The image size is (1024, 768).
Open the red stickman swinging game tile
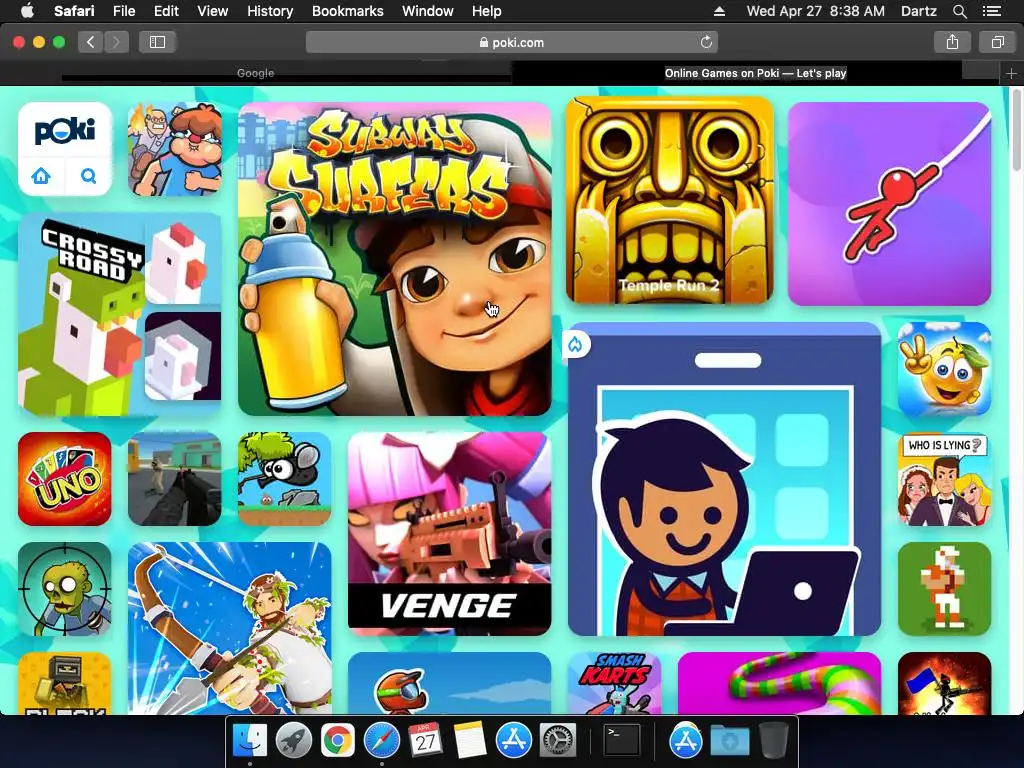pyautogui.click(x=889, y=204)
